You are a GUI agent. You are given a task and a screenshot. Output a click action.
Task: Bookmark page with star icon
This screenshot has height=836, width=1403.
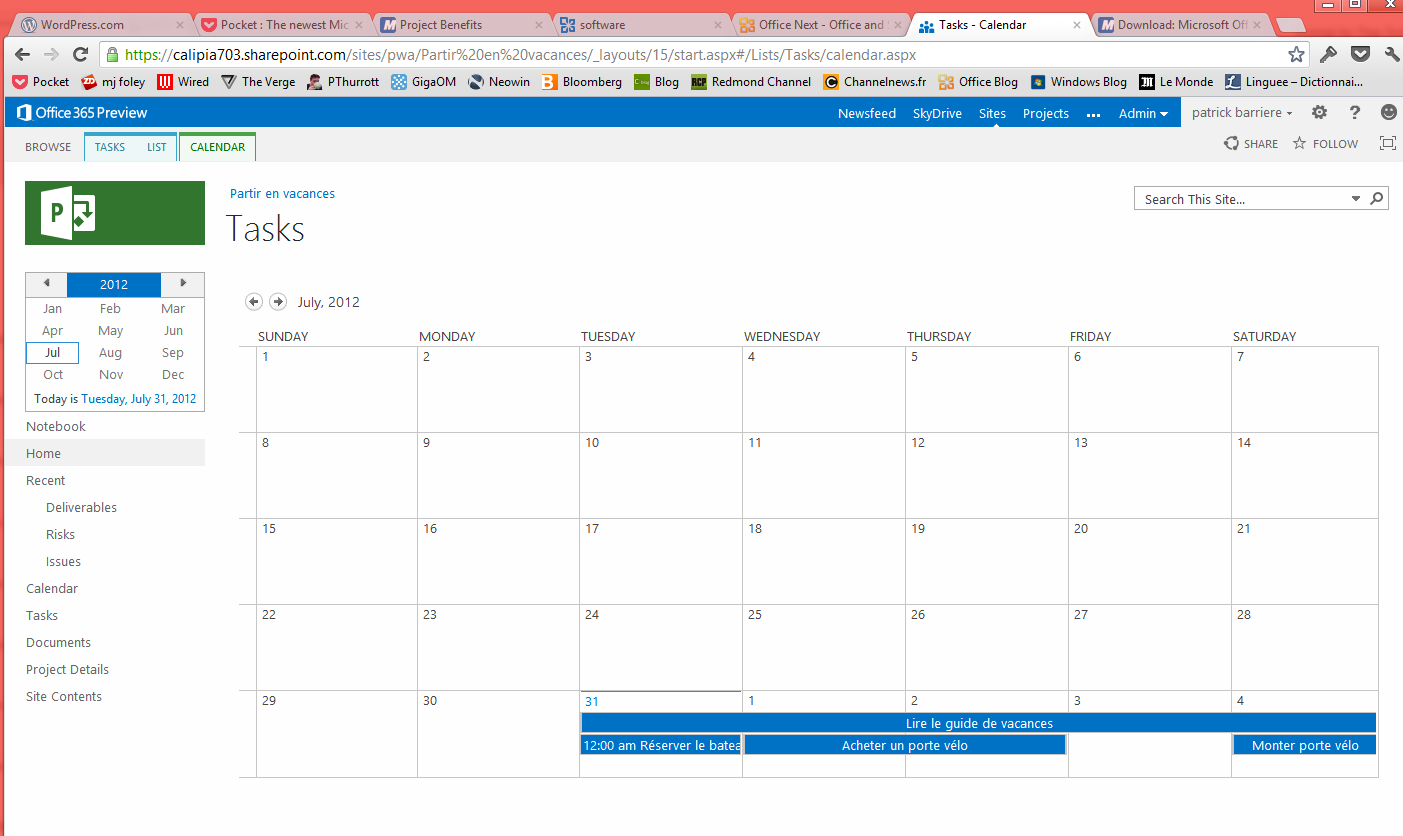pyautogui.click(x=1296, y=55)
